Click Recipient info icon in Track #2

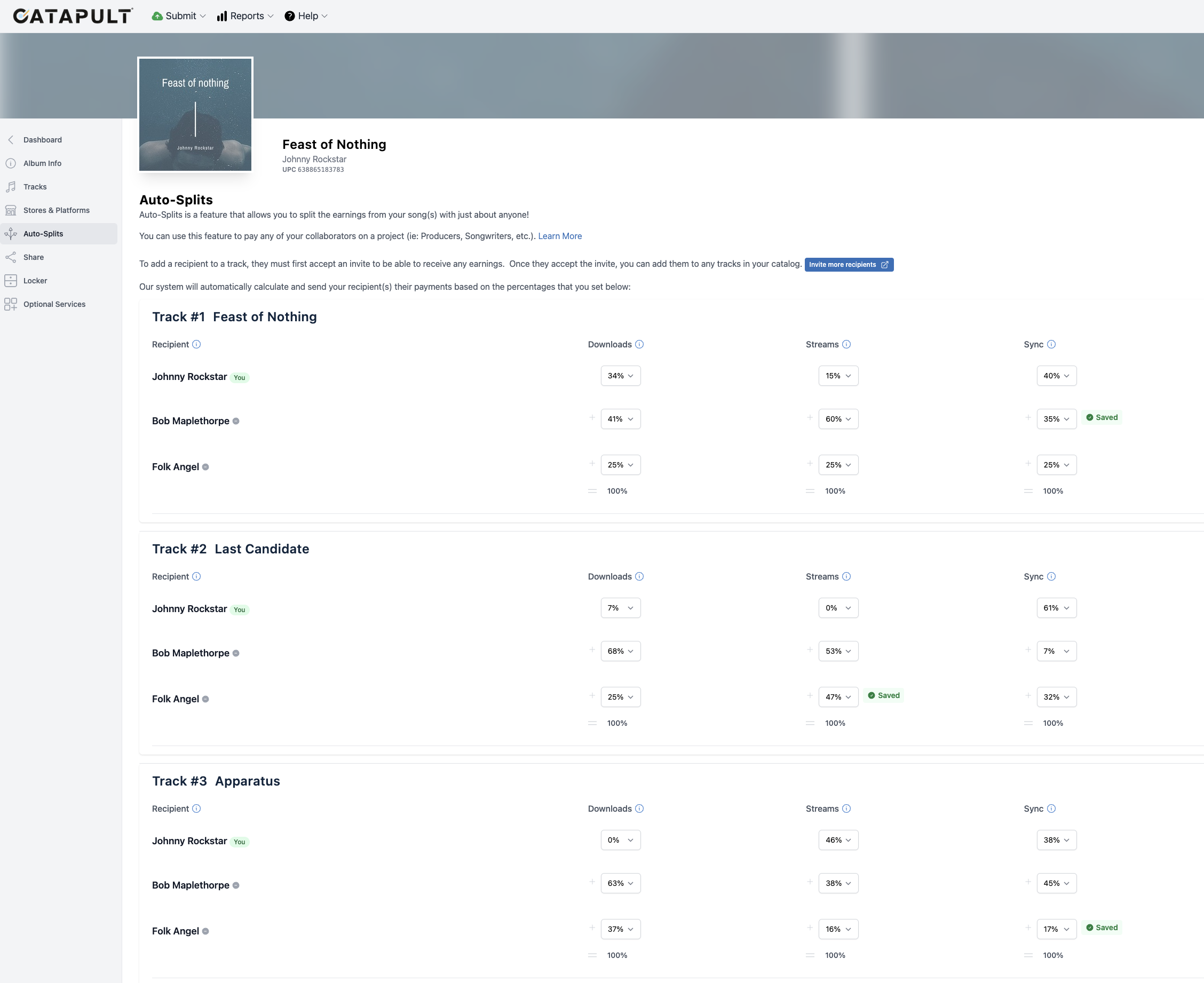click(196, 576)
